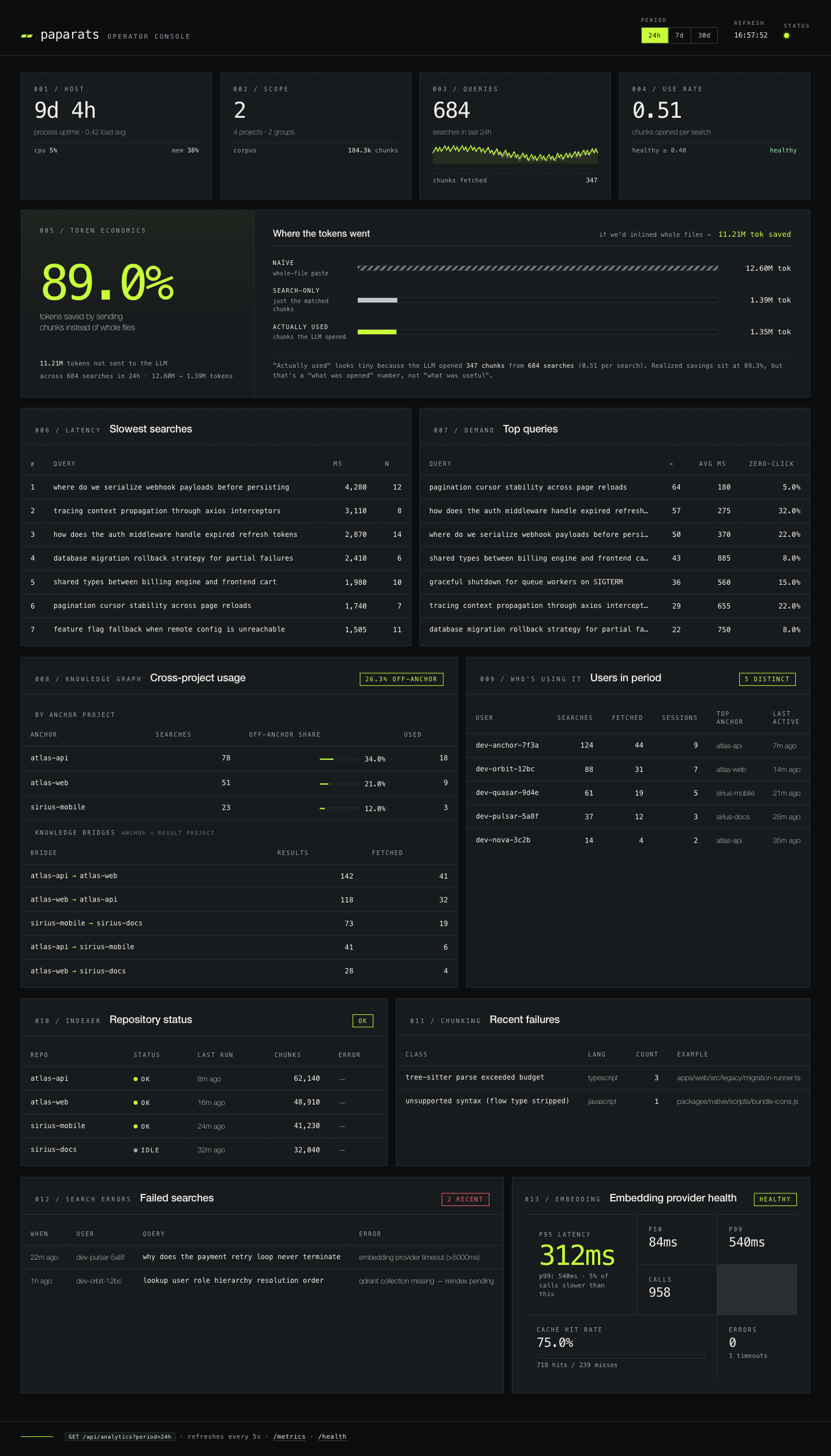Select 'feature flag fallback when remote config' row
The height and width of the screenshot is (1456, 831).
coord(216,629)
